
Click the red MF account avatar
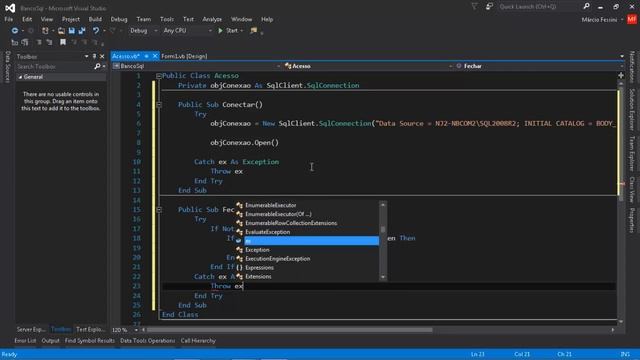(632, 19)
